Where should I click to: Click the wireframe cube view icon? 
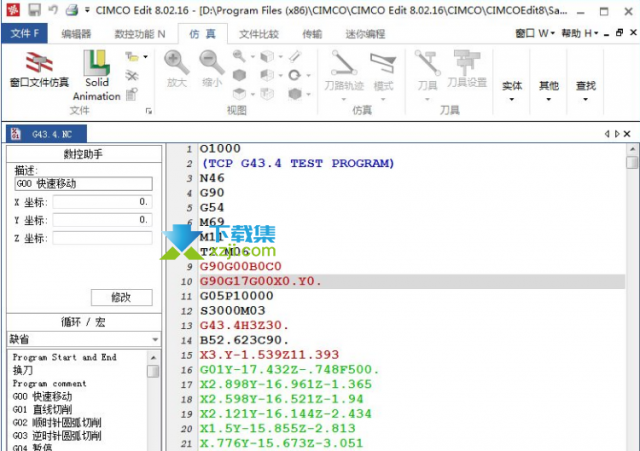[x=267, y=56]
